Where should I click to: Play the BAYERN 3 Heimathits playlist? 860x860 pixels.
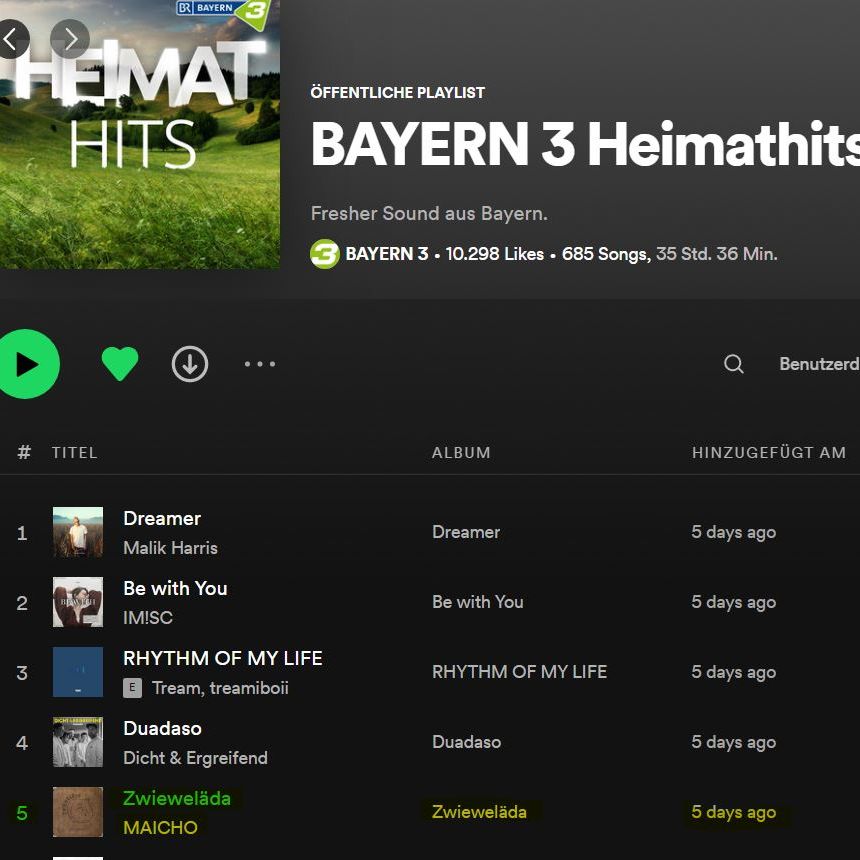[26, 364]
